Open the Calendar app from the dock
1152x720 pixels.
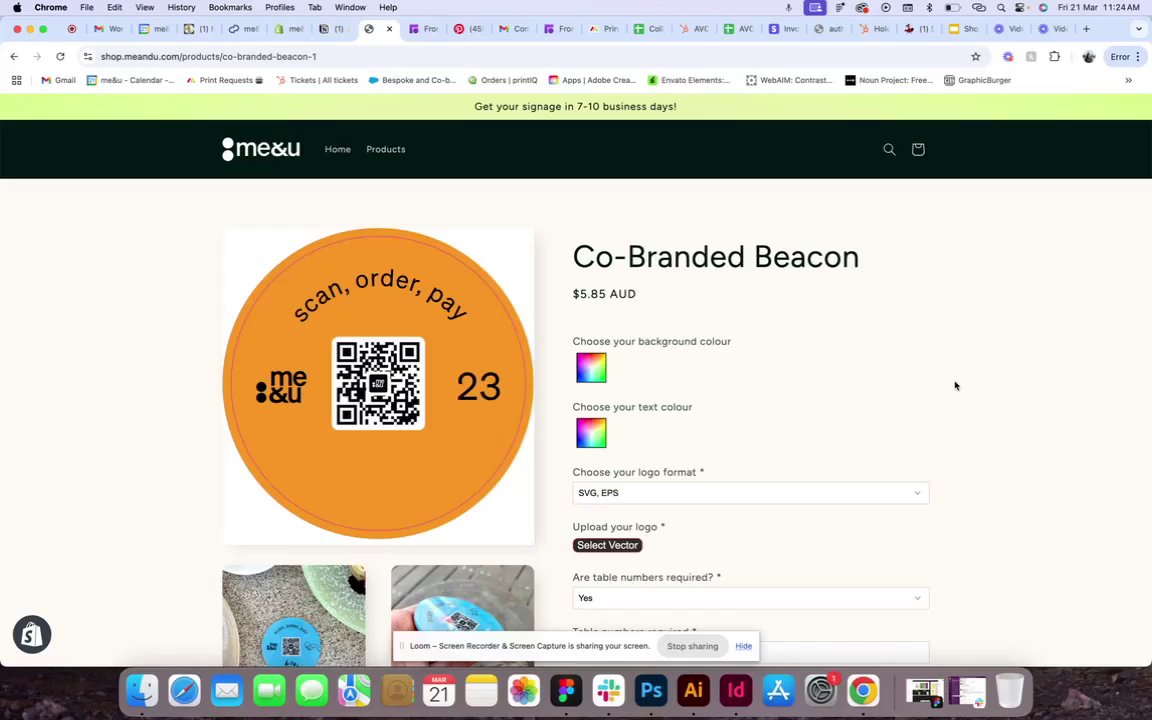[x=439, y=691]
